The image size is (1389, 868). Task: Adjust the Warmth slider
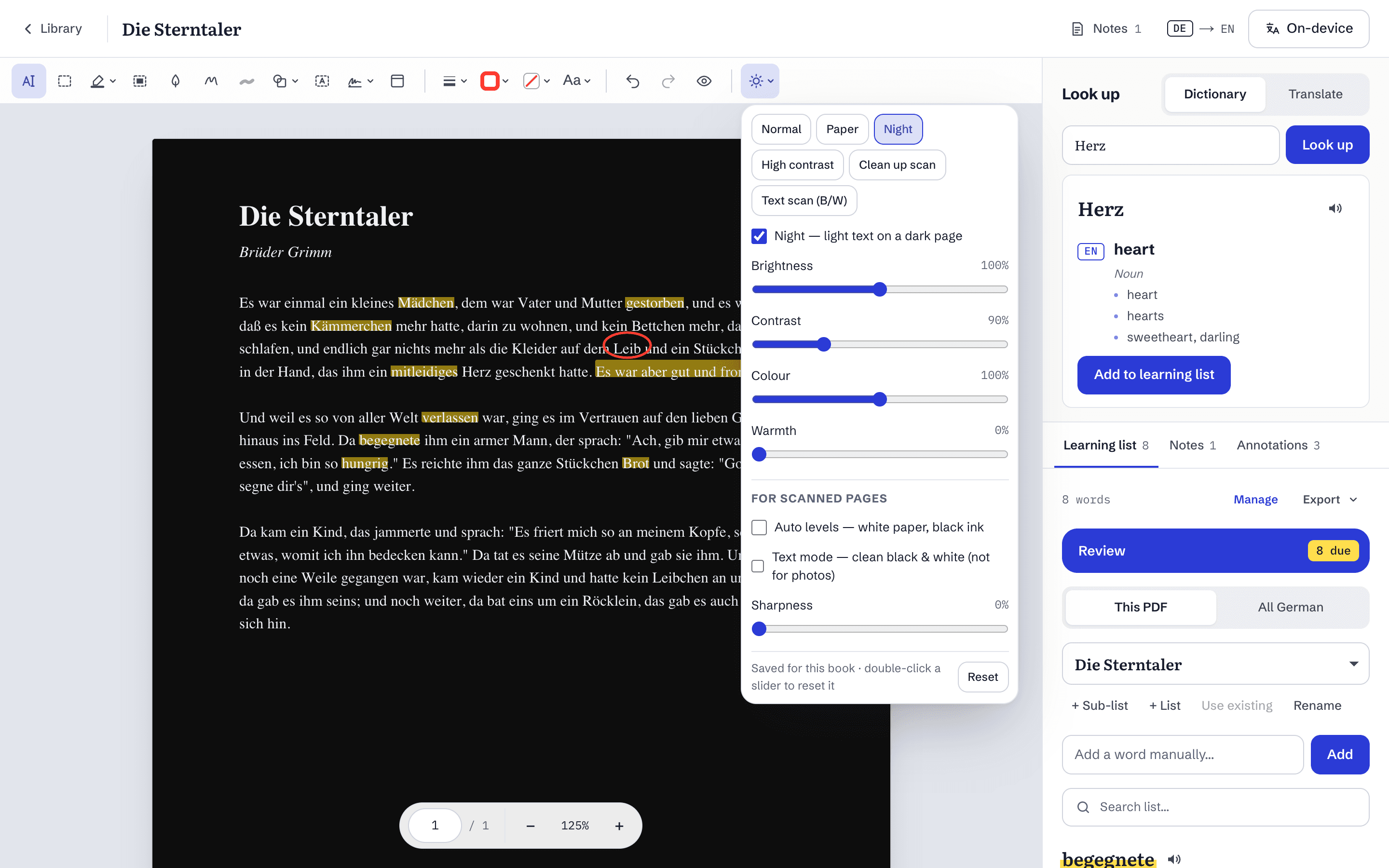[x=879, y=454]
